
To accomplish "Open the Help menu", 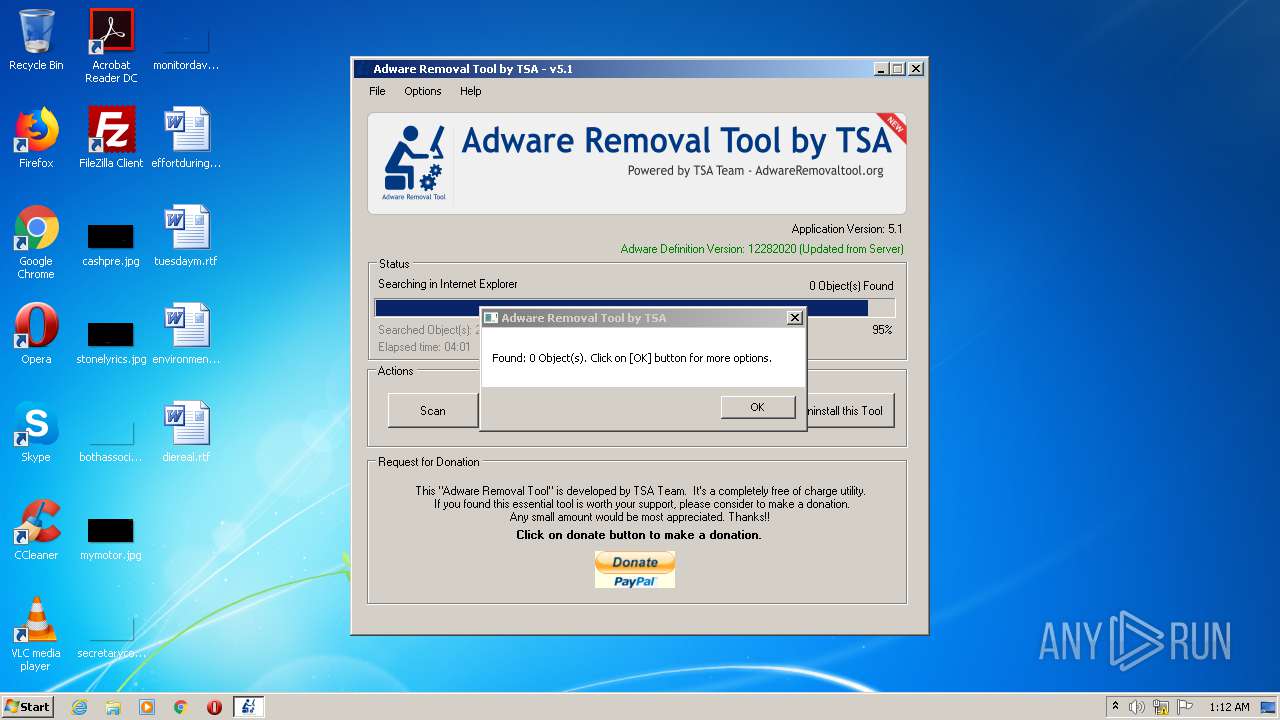I will [x=470, y=91].
